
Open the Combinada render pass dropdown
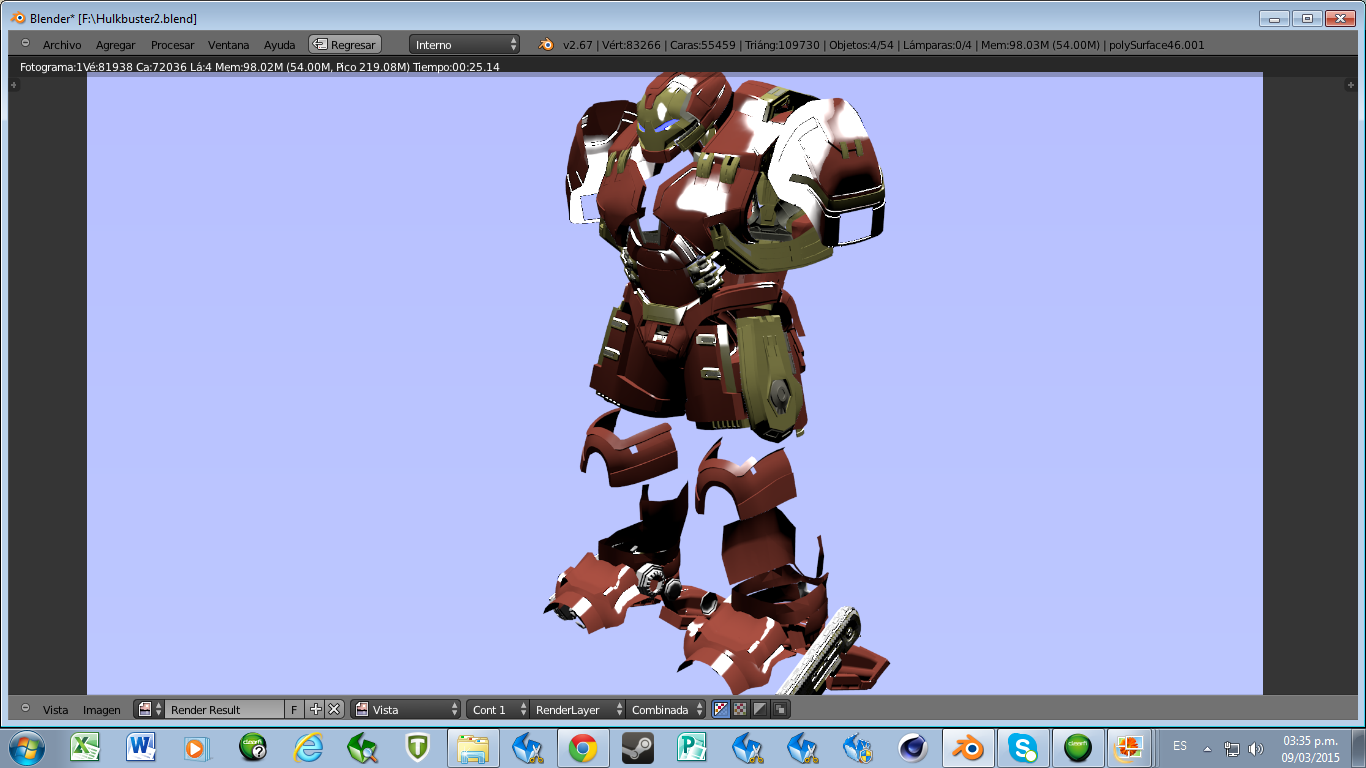tap(665, 709)
